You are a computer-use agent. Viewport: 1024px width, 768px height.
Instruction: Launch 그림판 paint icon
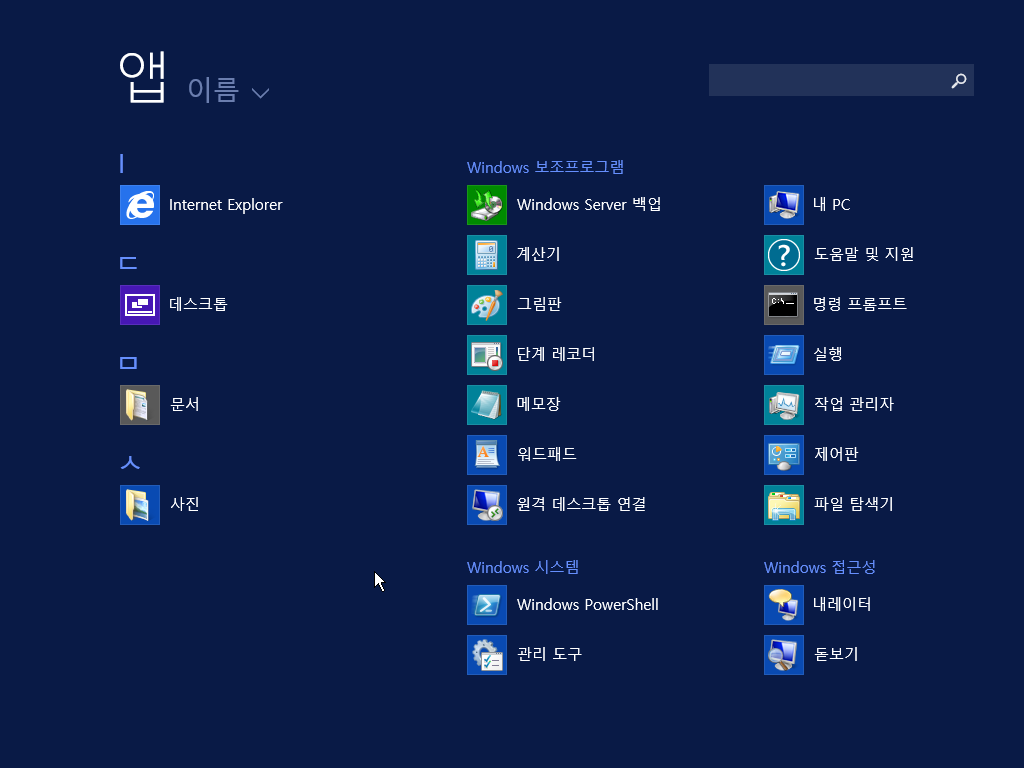(487, 305)
